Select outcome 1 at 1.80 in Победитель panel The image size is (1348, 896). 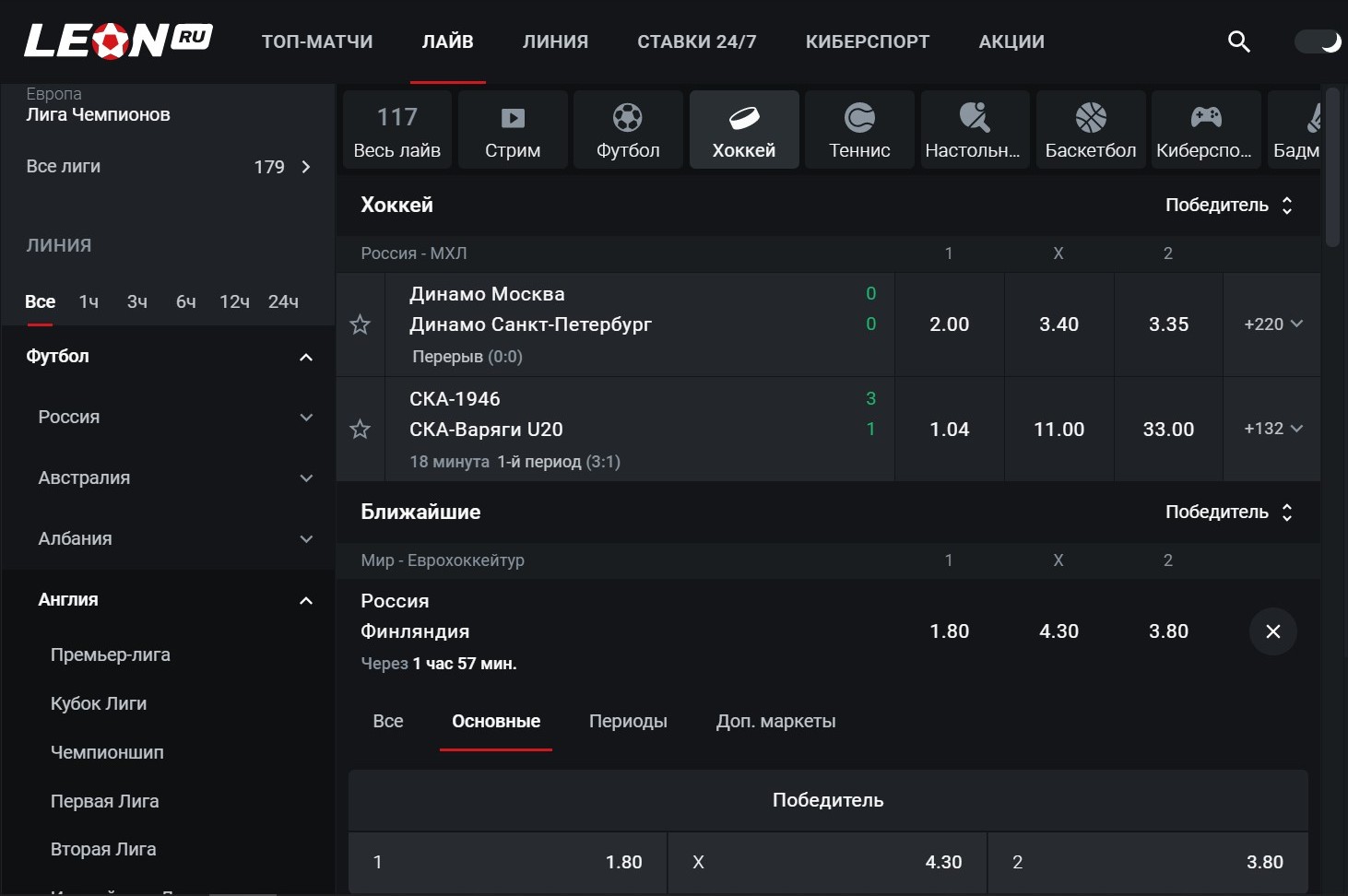pos(507,862)
